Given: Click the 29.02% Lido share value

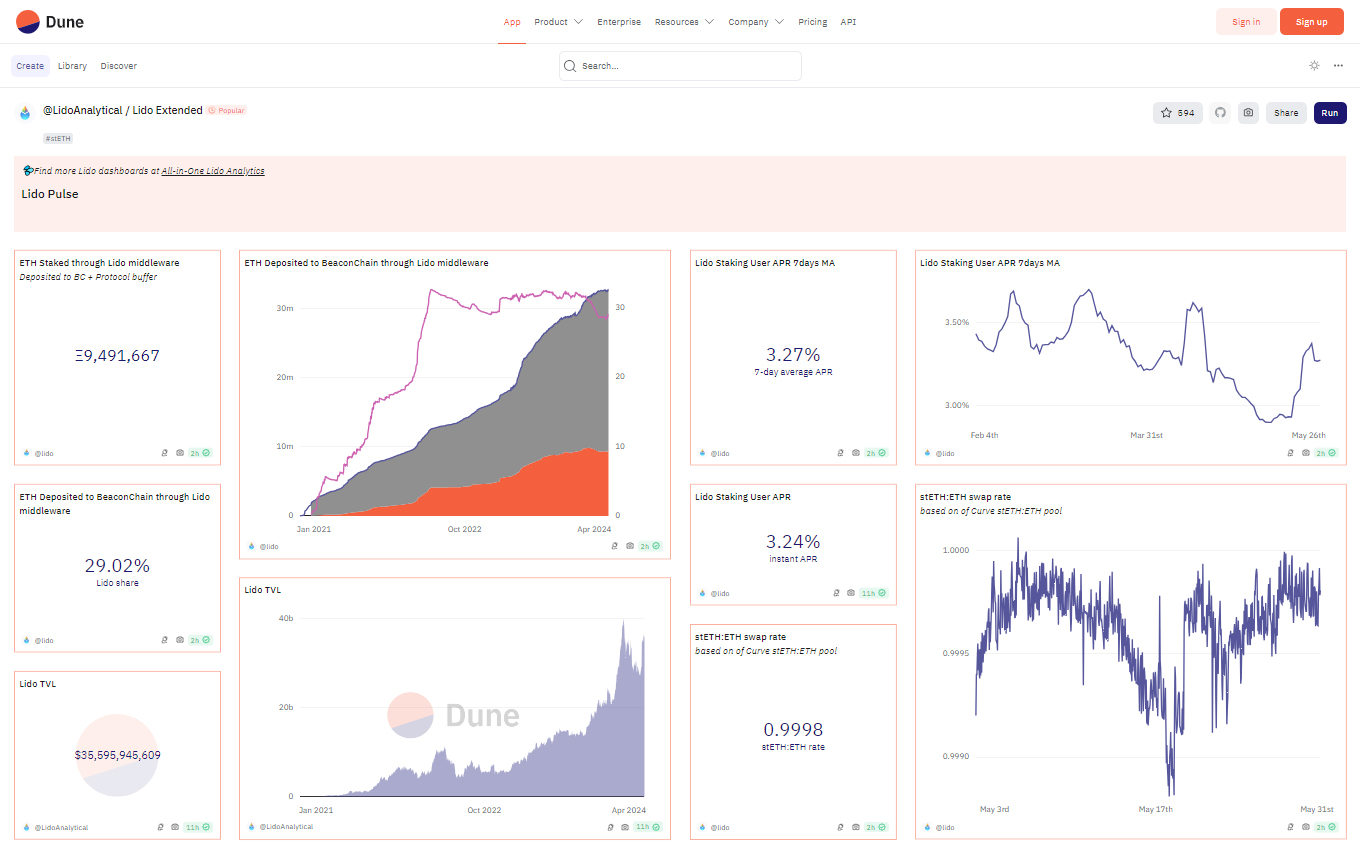Looking at the screenshot, I should [117, 565].
